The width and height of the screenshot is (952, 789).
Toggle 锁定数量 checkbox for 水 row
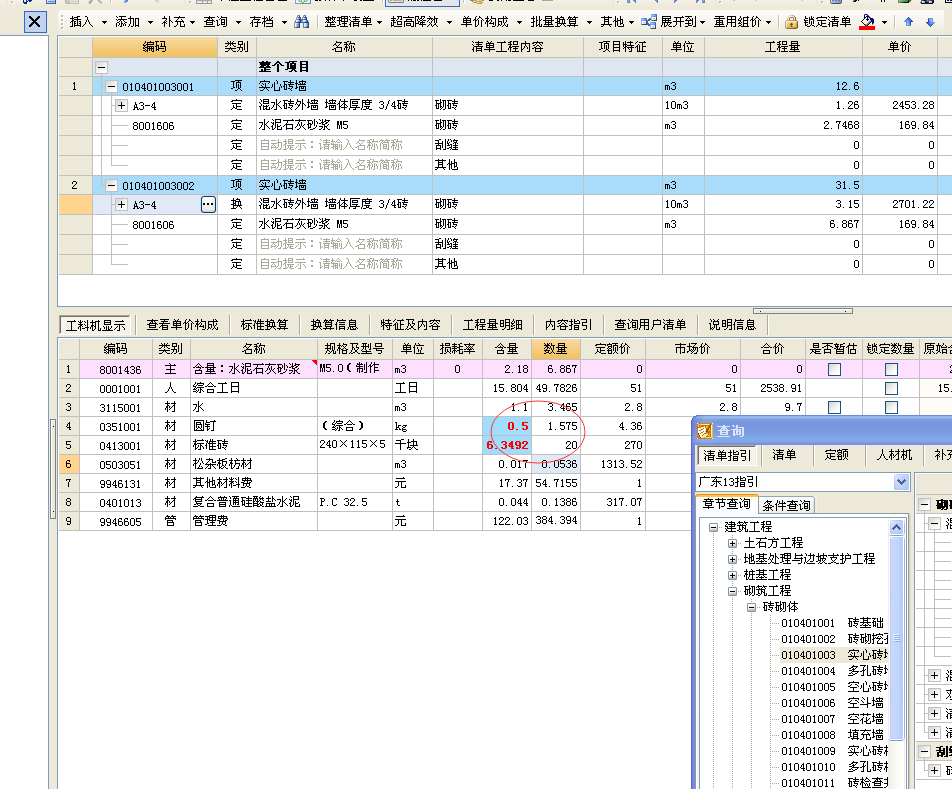(x=891, y=407)
